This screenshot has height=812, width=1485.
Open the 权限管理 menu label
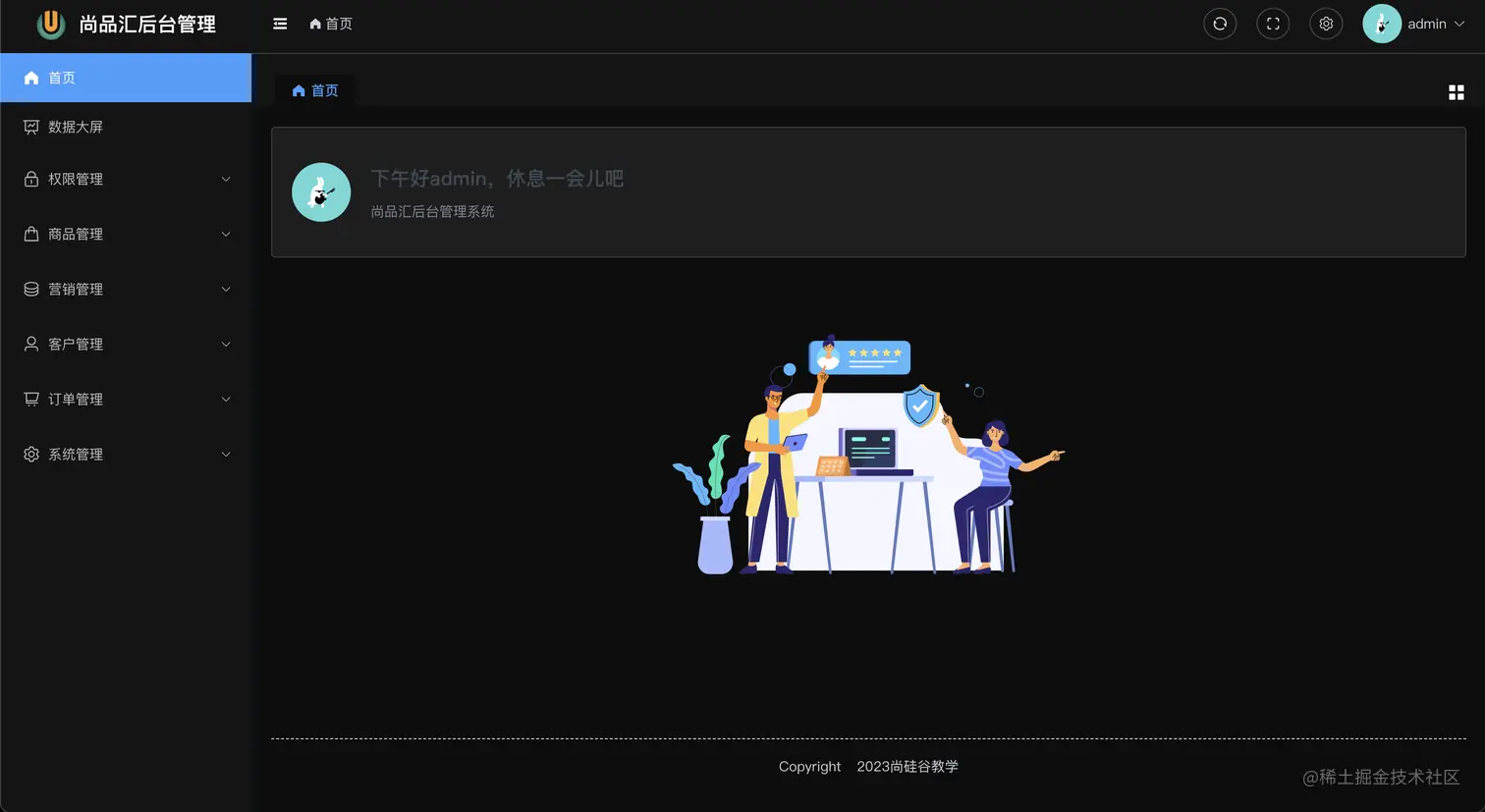pyautogui.click(x=76, y=179)
